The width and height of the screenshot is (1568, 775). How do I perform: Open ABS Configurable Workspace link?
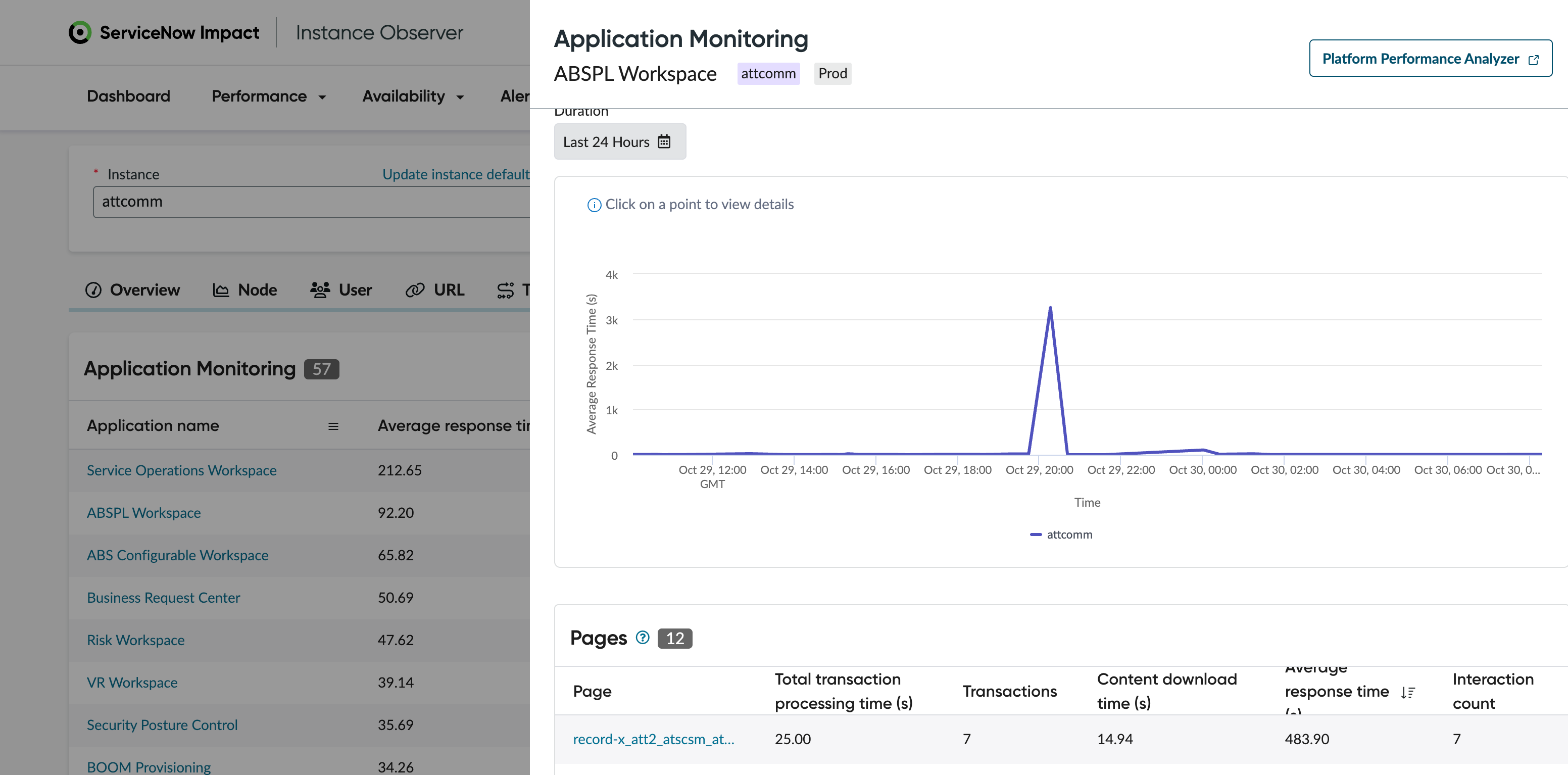[x=177, y=555]
